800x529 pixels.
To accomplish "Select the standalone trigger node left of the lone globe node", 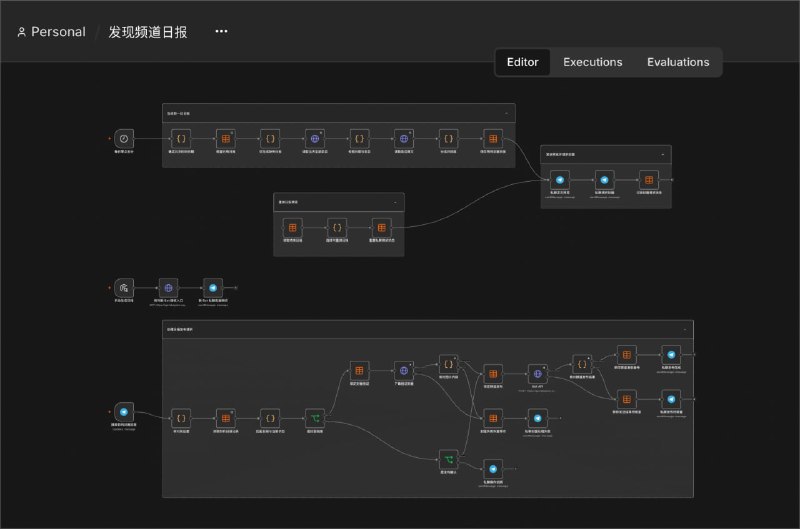I will point(124,288).
